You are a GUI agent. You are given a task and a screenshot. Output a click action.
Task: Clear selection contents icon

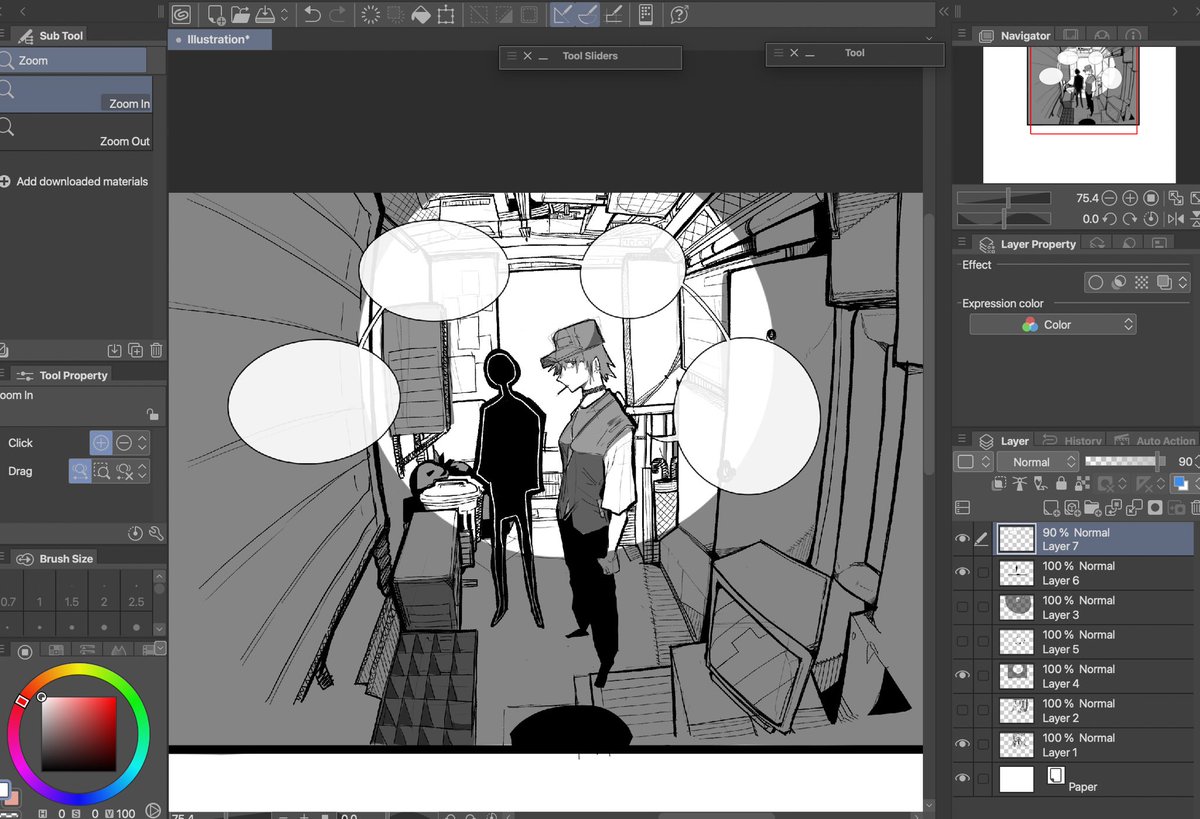click(371, 14)
